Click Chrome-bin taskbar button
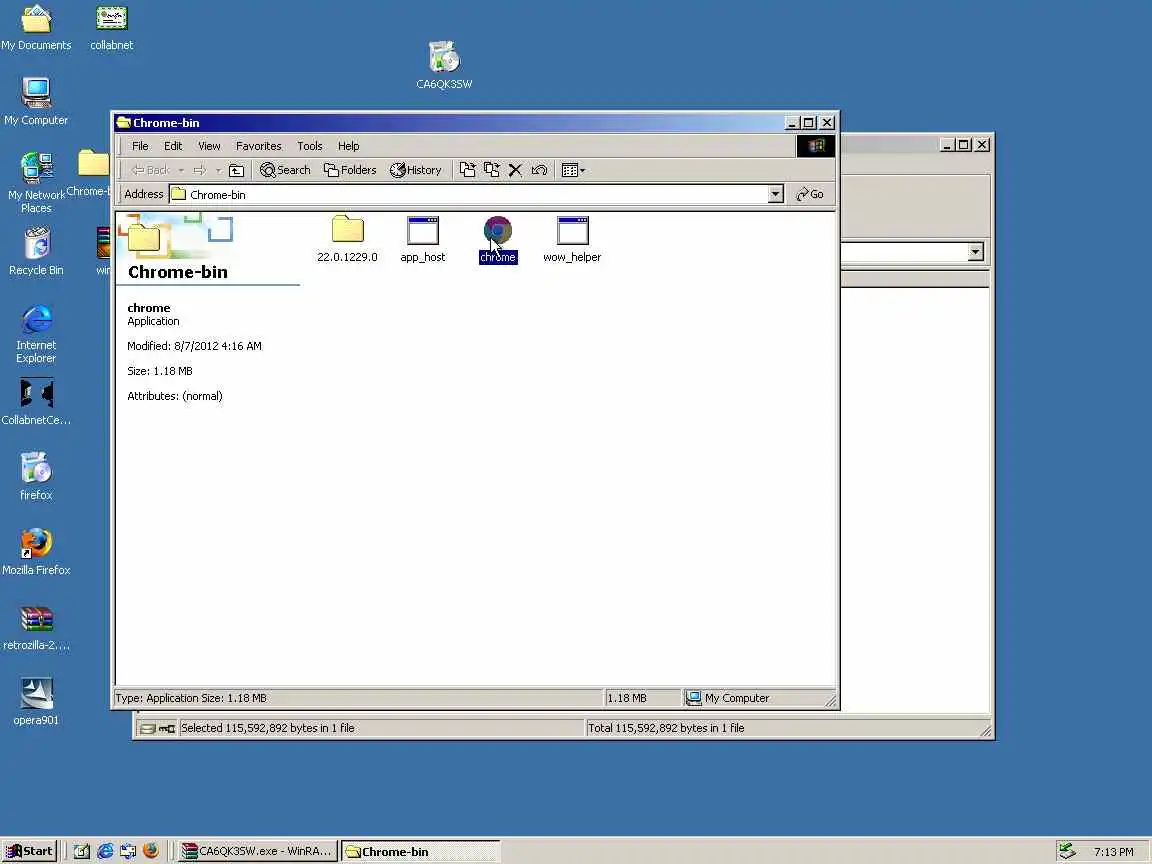The height and width of the screenshot is (864, 1152). [420, 852]
